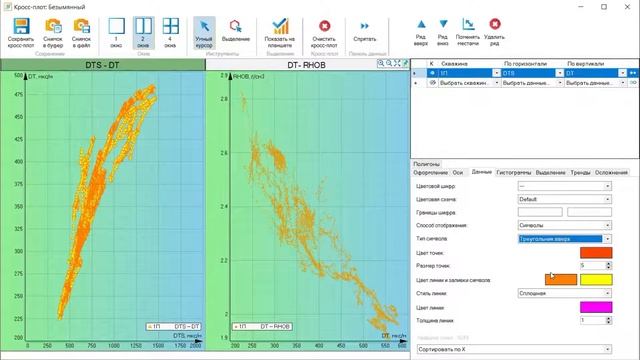
Task: Open Стиль линии dropdown showing Сплошная
Action: [564, 293]
